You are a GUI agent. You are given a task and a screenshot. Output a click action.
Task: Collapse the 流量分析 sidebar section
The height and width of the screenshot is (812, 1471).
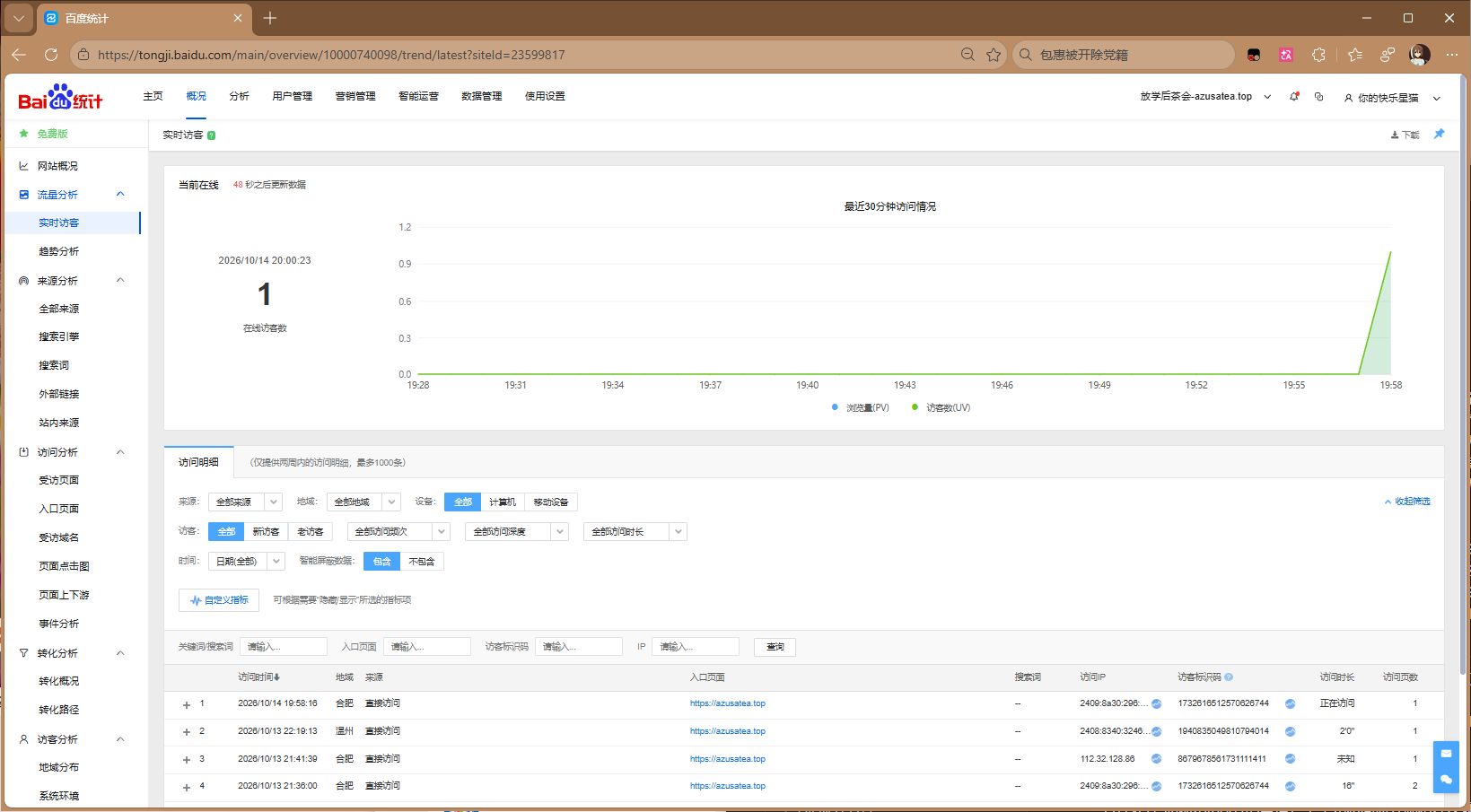(120, 195)
